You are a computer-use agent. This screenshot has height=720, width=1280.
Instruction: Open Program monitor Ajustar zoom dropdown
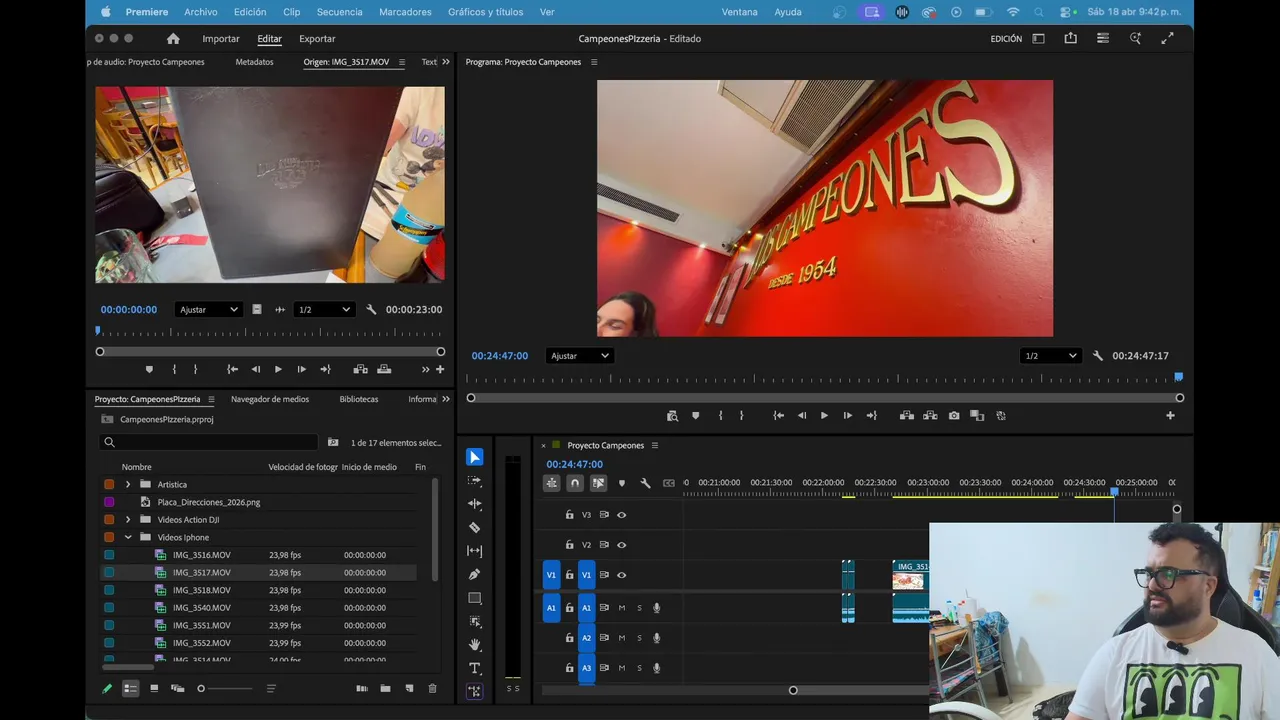point(579,356)
